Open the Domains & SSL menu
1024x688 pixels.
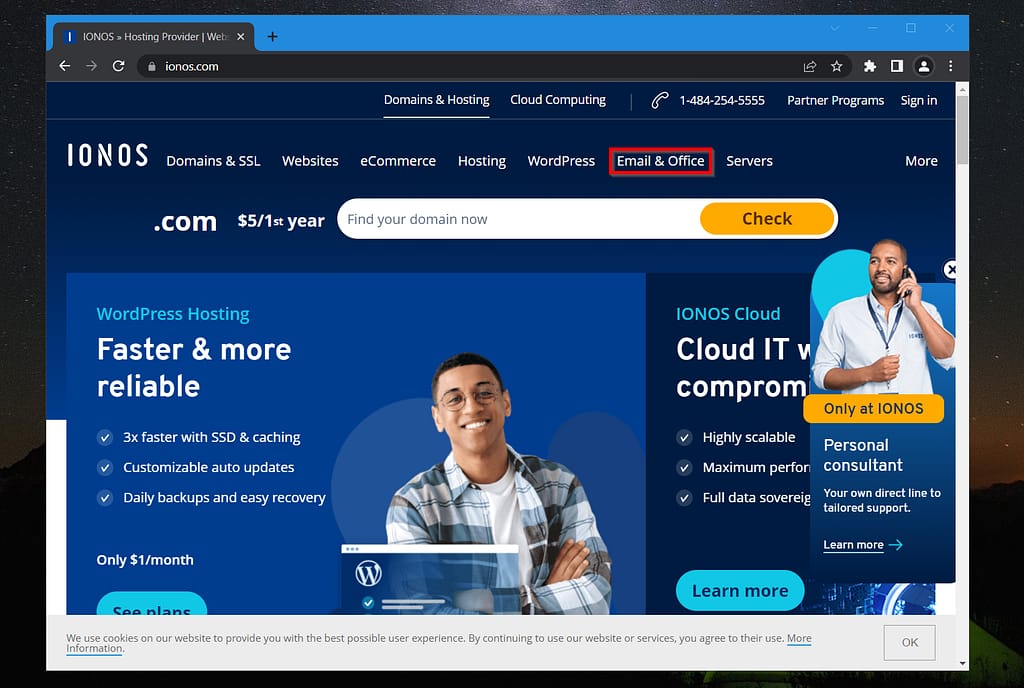point(214,161)
